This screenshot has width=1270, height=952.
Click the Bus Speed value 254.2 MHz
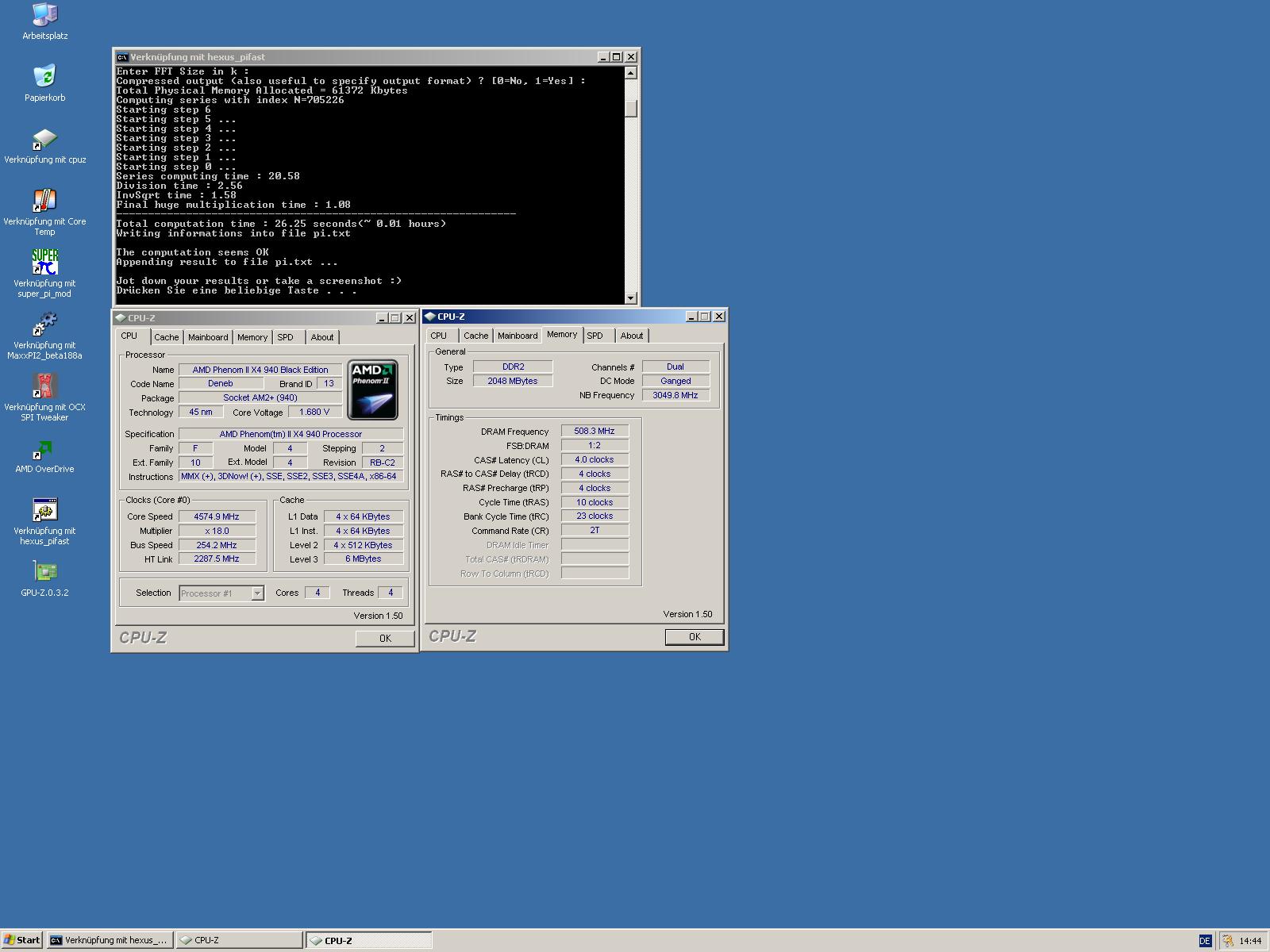(217, 545)
